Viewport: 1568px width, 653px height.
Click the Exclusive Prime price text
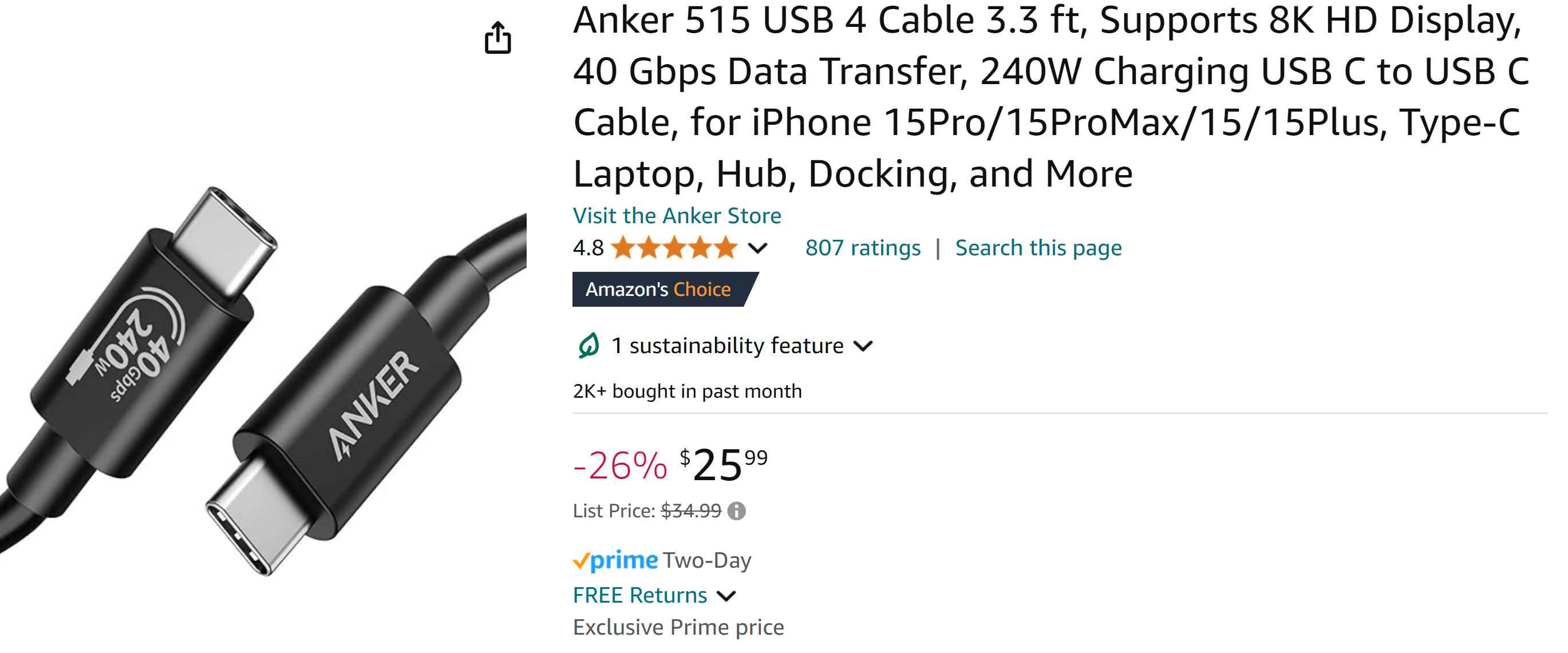[678, 627]
